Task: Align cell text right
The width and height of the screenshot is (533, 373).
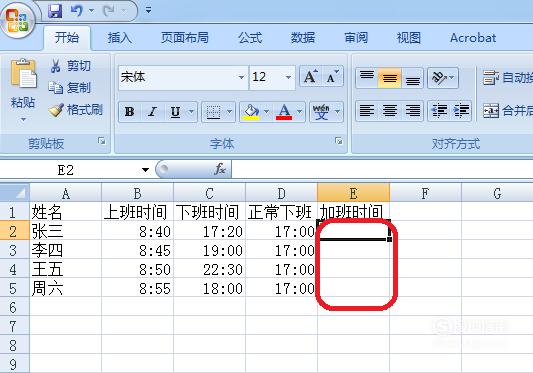Action: pos(412,111)
